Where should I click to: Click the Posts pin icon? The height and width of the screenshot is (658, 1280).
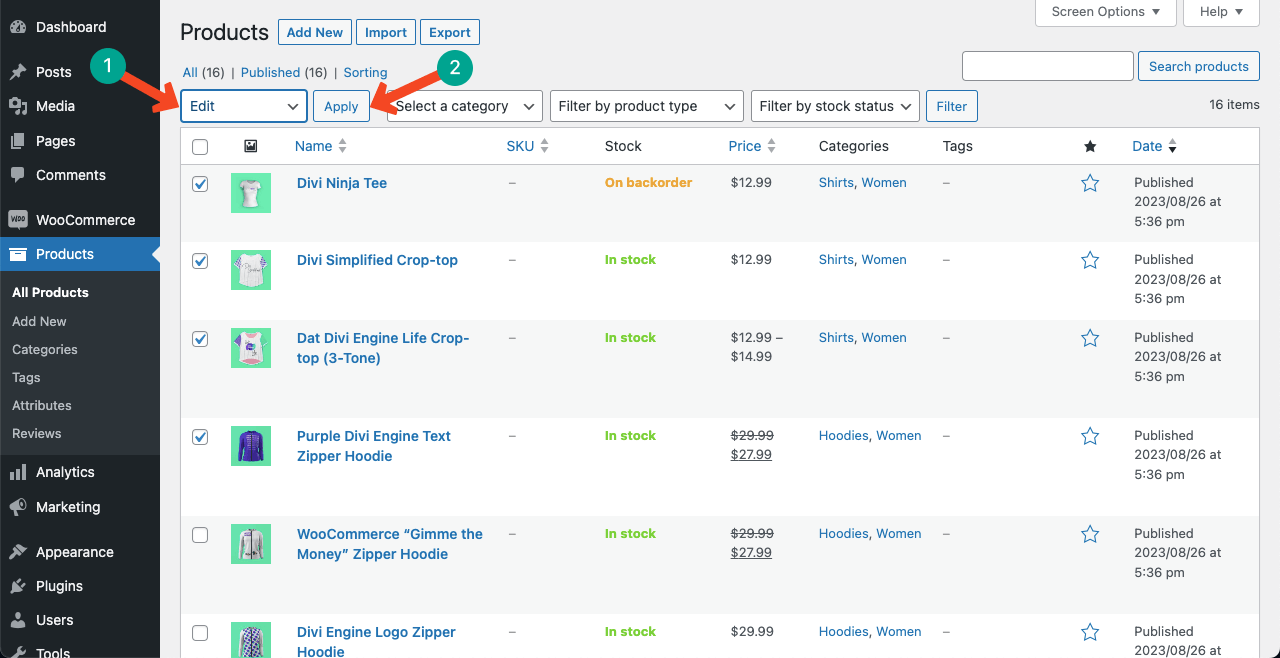pyautogui.click(x=18, y=72)
